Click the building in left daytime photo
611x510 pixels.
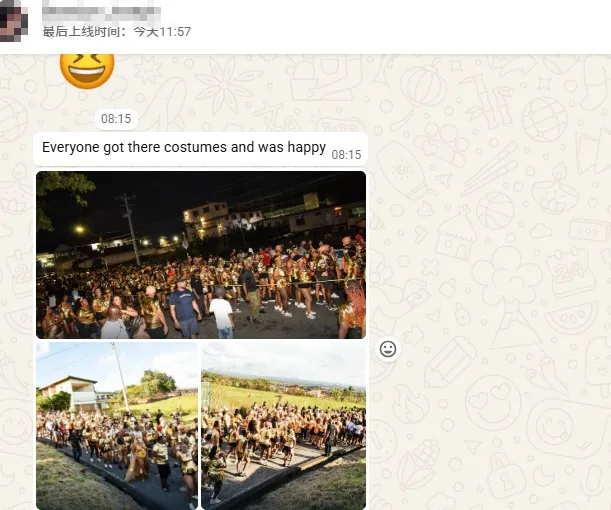click(x=70, y=392)
